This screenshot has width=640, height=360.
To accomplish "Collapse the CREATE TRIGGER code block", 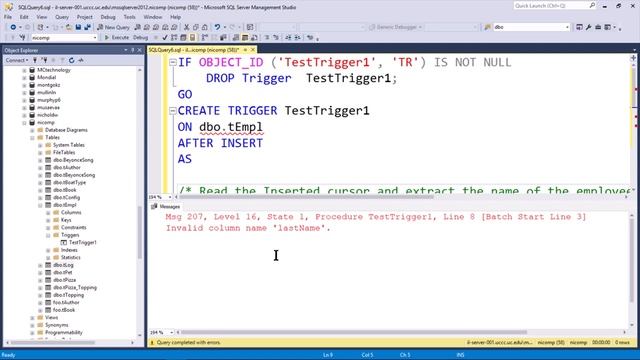I will 173,111.
